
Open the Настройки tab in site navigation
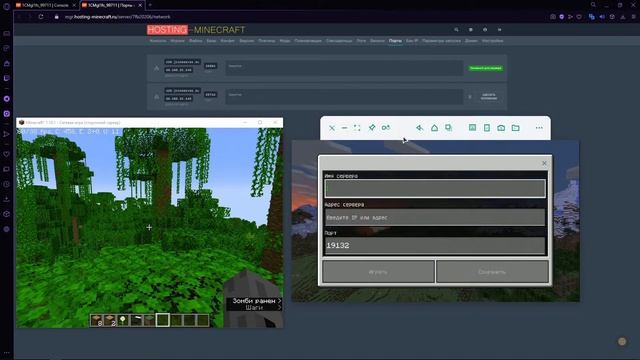[492, 41]
